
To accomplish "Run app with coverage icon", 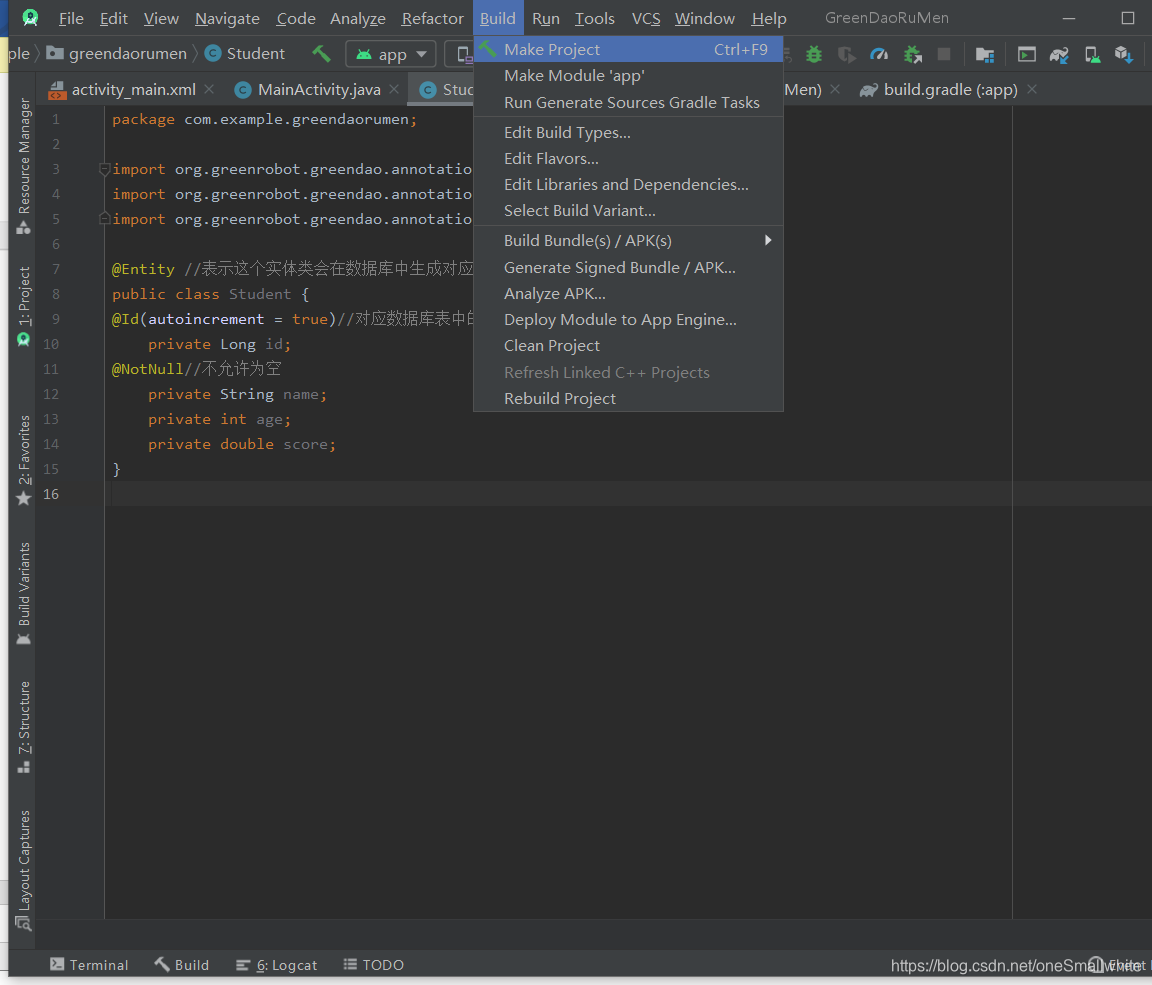I will click(x=846, y=54).
